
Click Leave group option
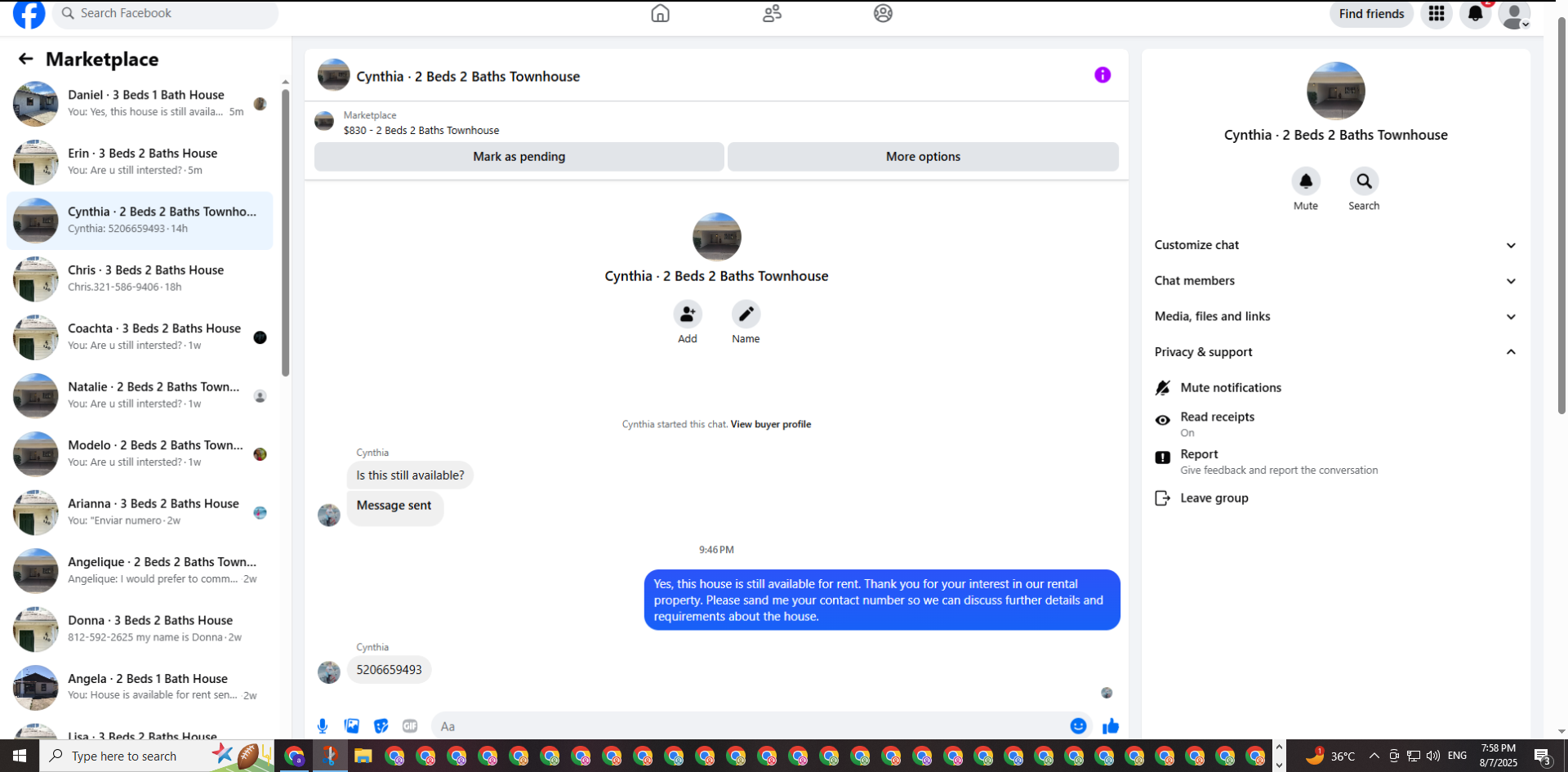point(1336,498)
